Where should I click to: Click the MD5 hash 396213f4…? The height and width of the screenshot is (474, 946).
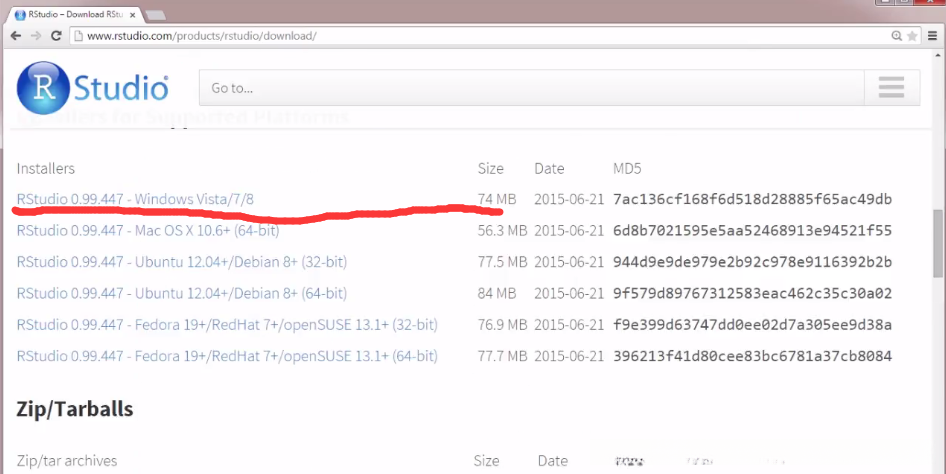[752, 356]
